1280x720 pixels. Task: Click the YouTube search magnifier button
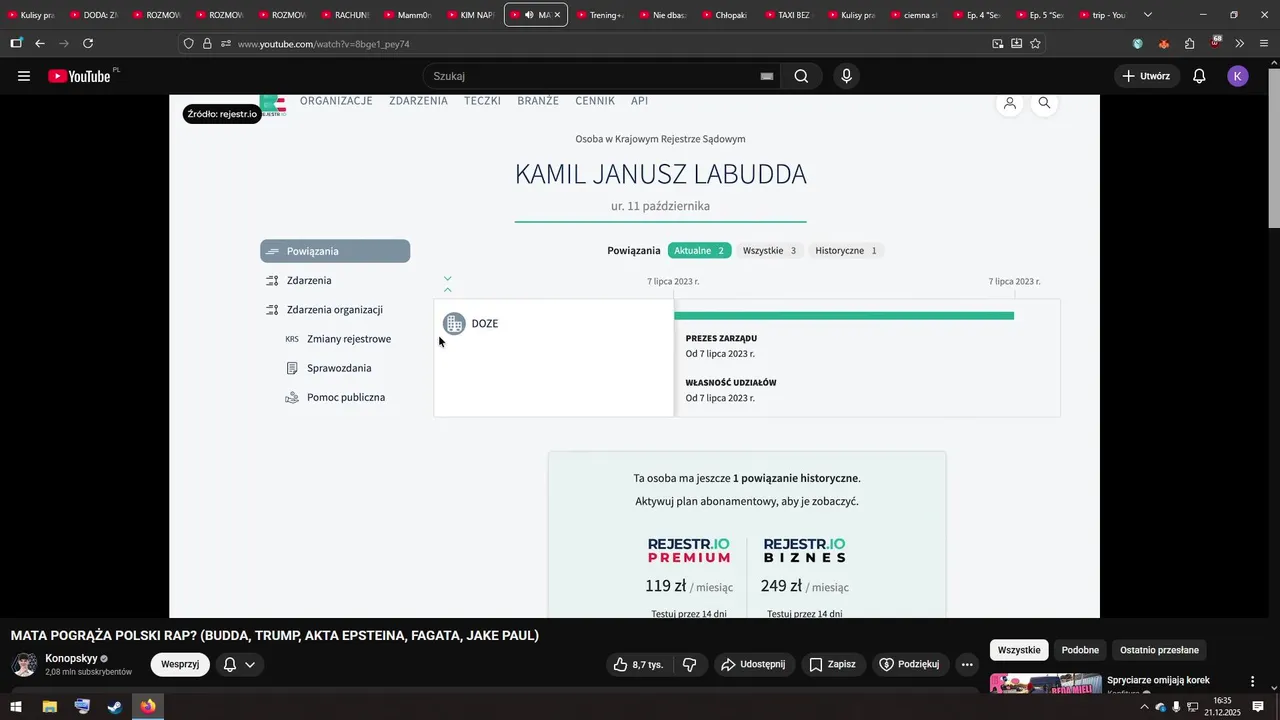pyautogui.click(x=801, y=76)
